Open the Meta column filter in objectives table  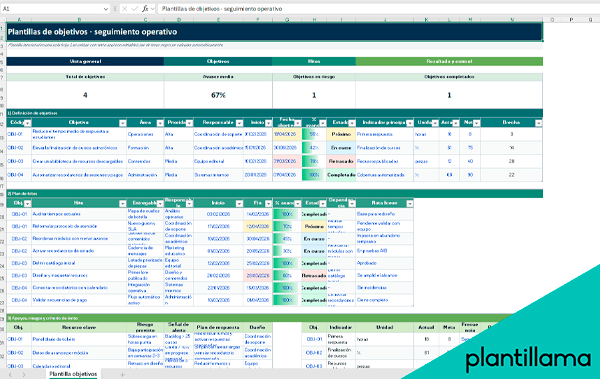point(476,123)
